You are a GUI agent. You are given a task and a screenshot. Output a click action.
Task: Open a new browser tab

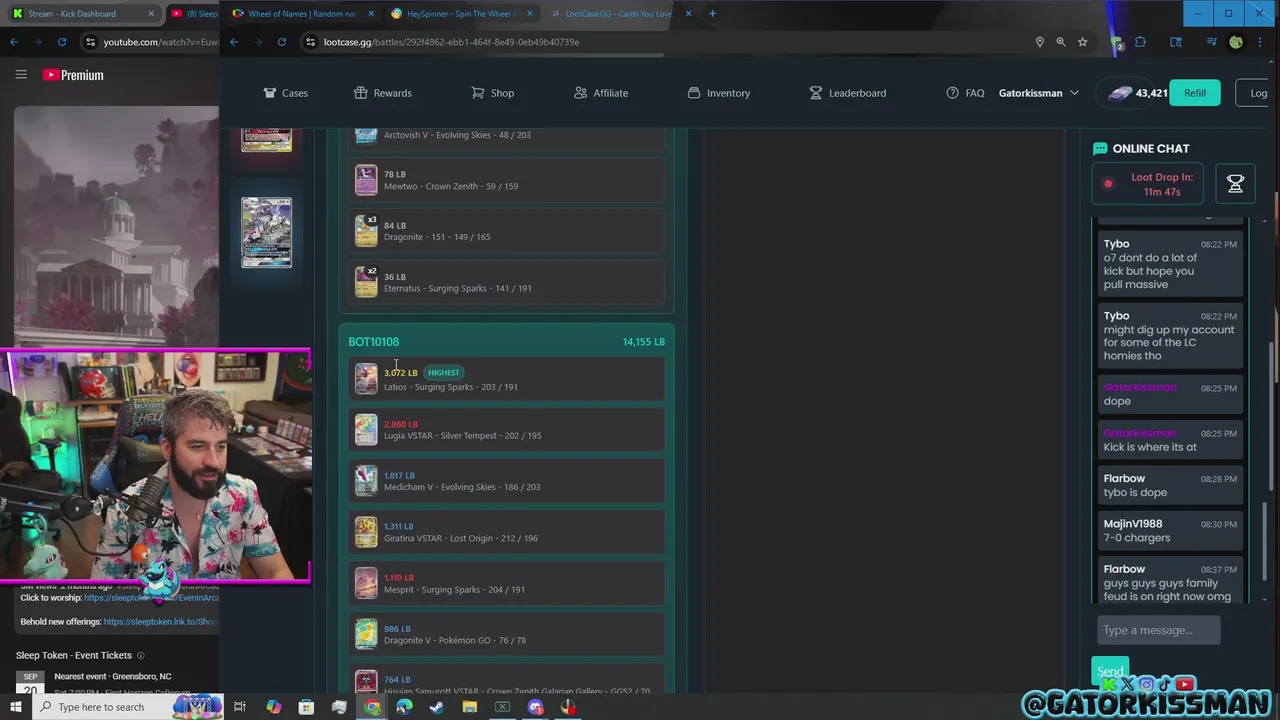pyautogui.click(x=712, y=14)
